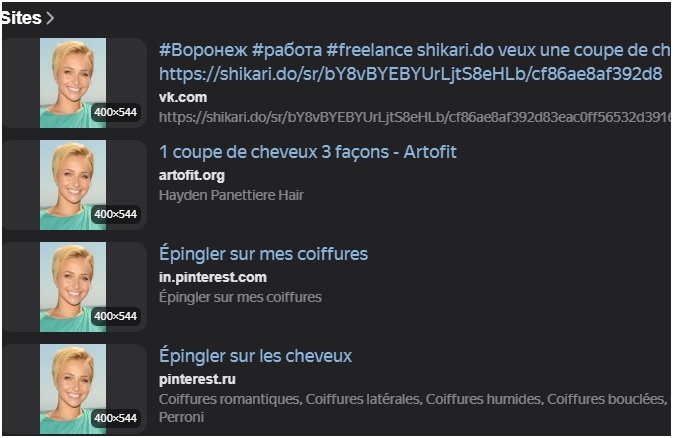This screenshot has width=673, height=438.
Task: Click the 'Hayden Panettiere Hair' description text
Action: 231,195
